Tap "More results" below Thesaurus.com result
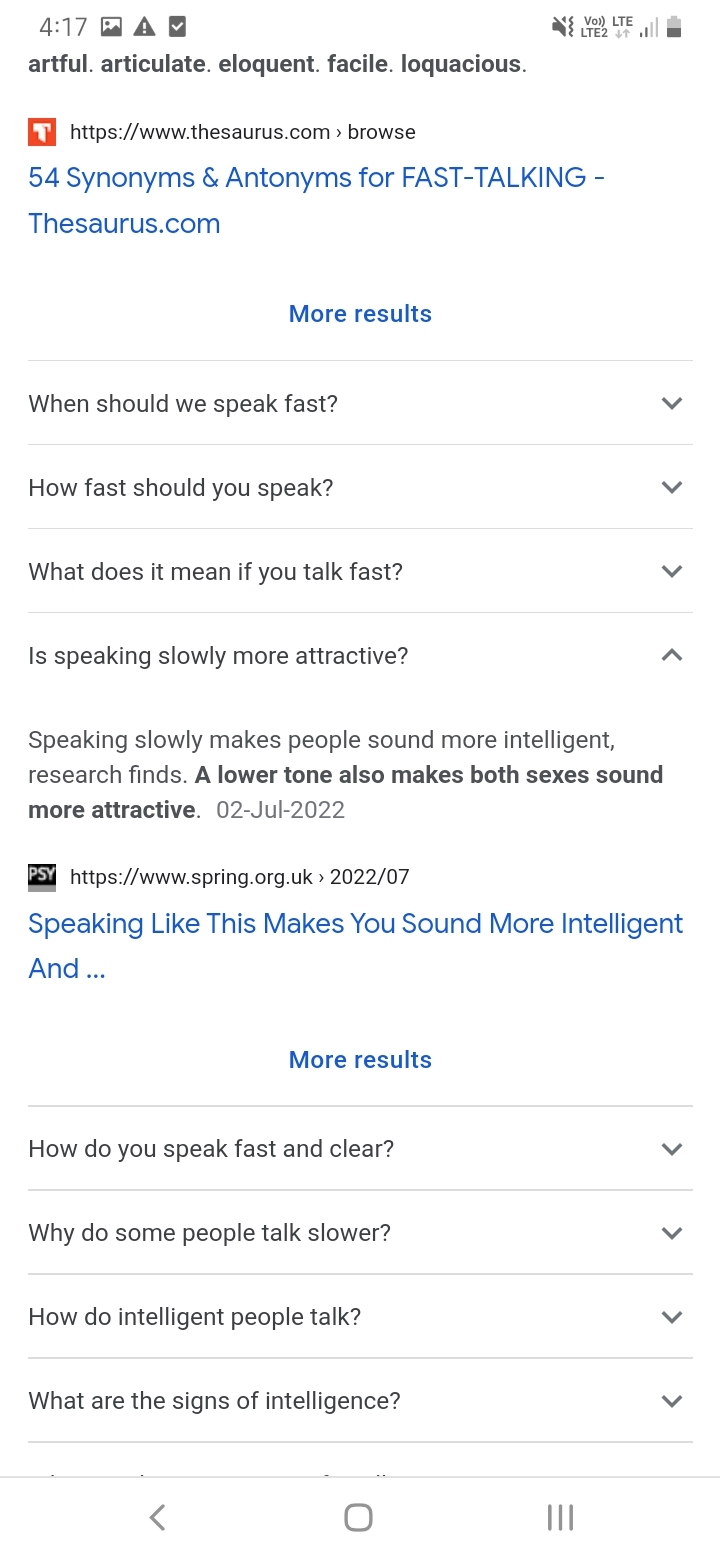720x1560 pixels. click(x=360, y=314)
